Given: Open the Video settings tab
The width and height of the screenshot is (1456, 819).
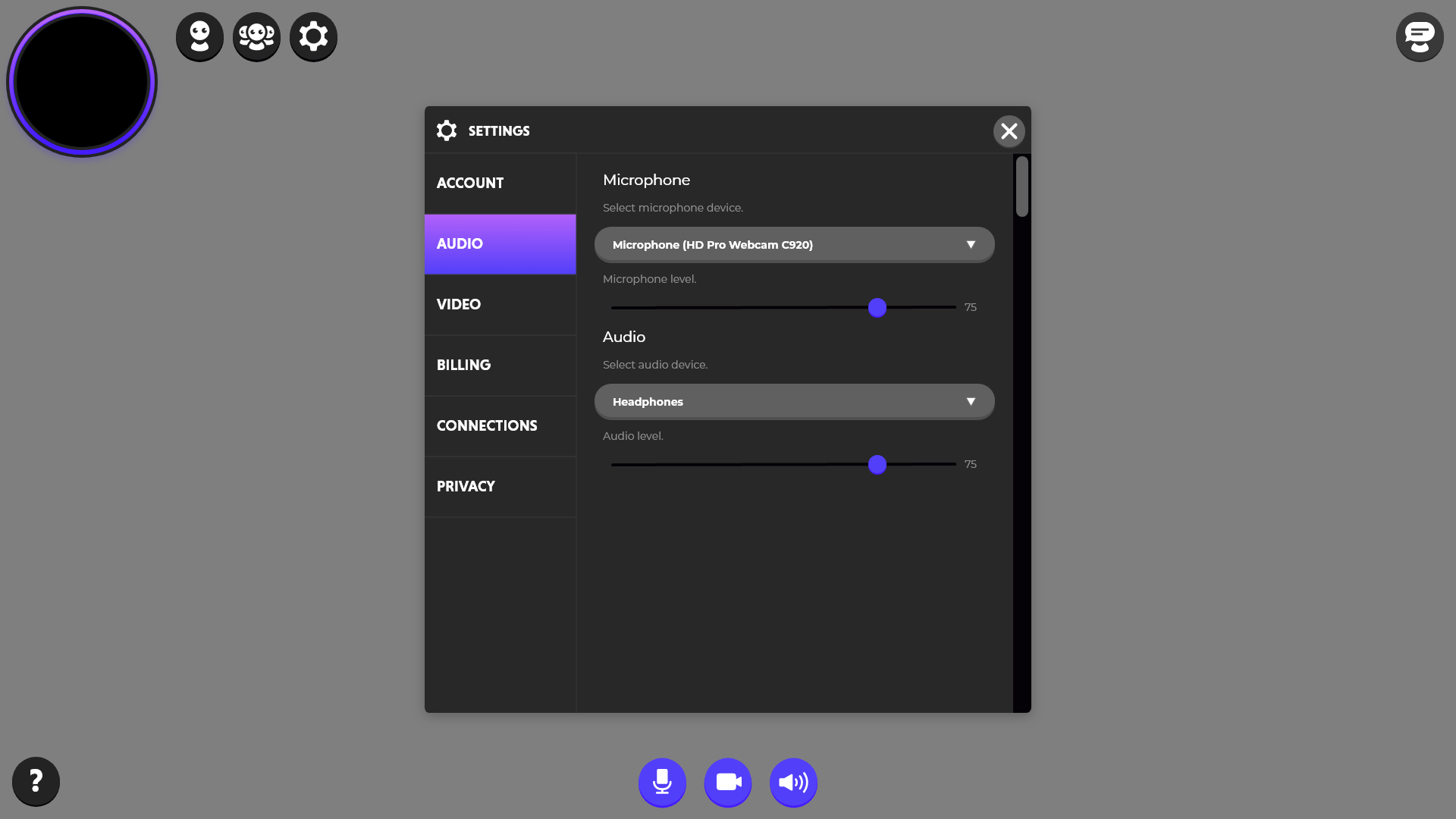Looking at the screenshot, I should point(500,305).
